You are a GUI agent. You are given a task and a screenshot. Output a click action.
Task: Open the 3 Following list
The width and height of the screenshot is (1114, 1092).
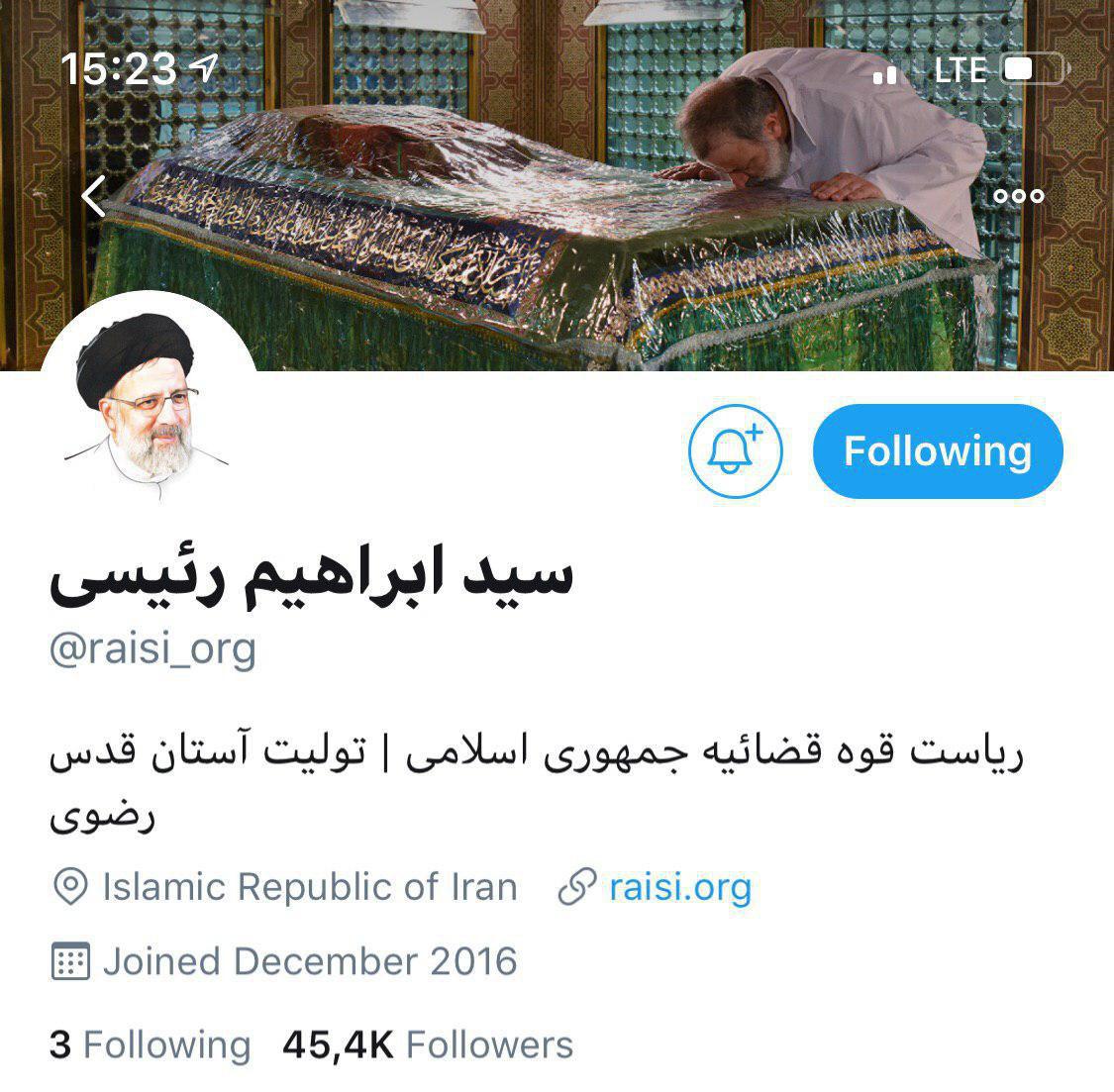[150, 1045]
